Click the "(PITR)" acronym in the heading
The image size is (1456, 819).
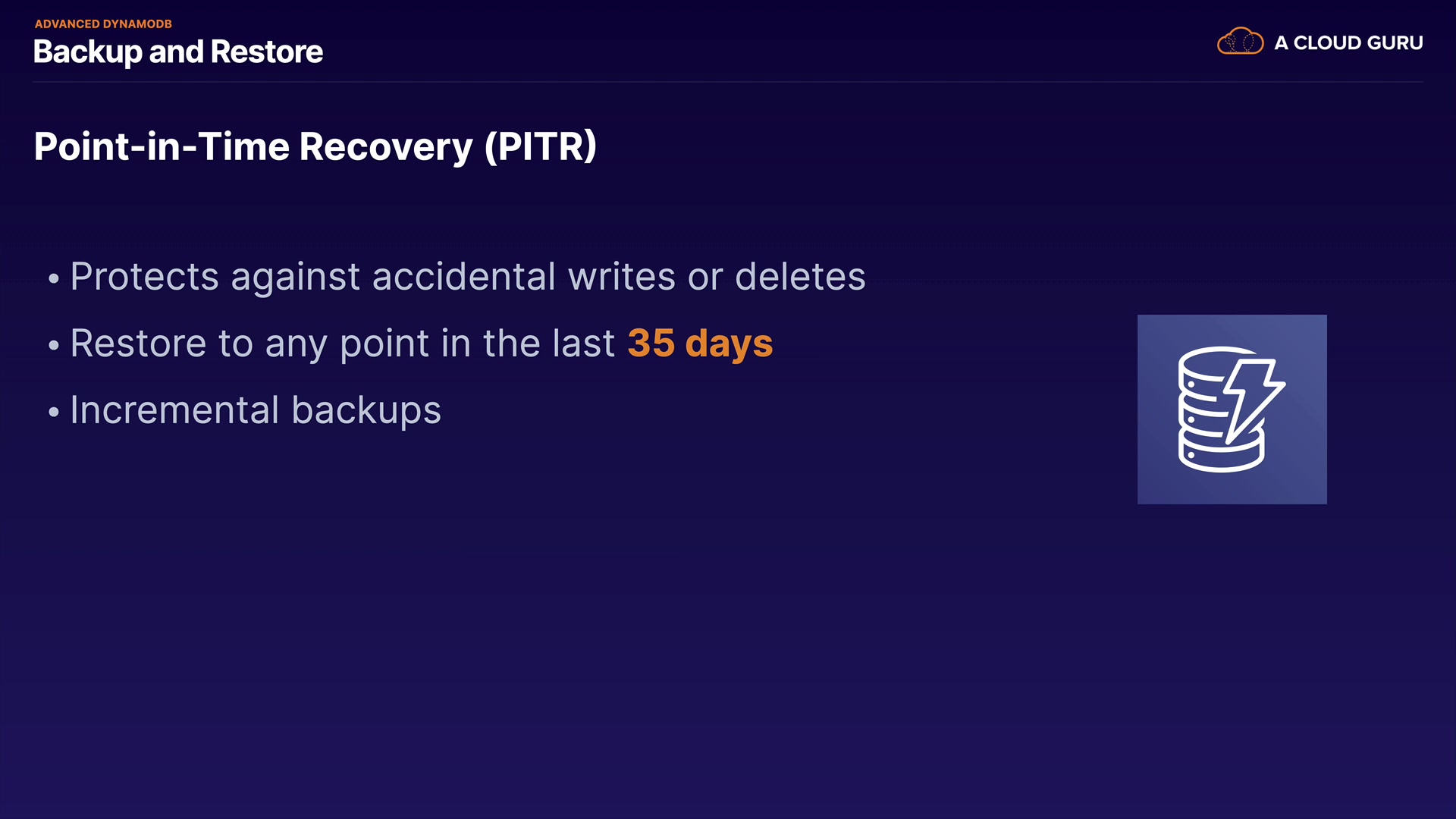coord(541,146)
